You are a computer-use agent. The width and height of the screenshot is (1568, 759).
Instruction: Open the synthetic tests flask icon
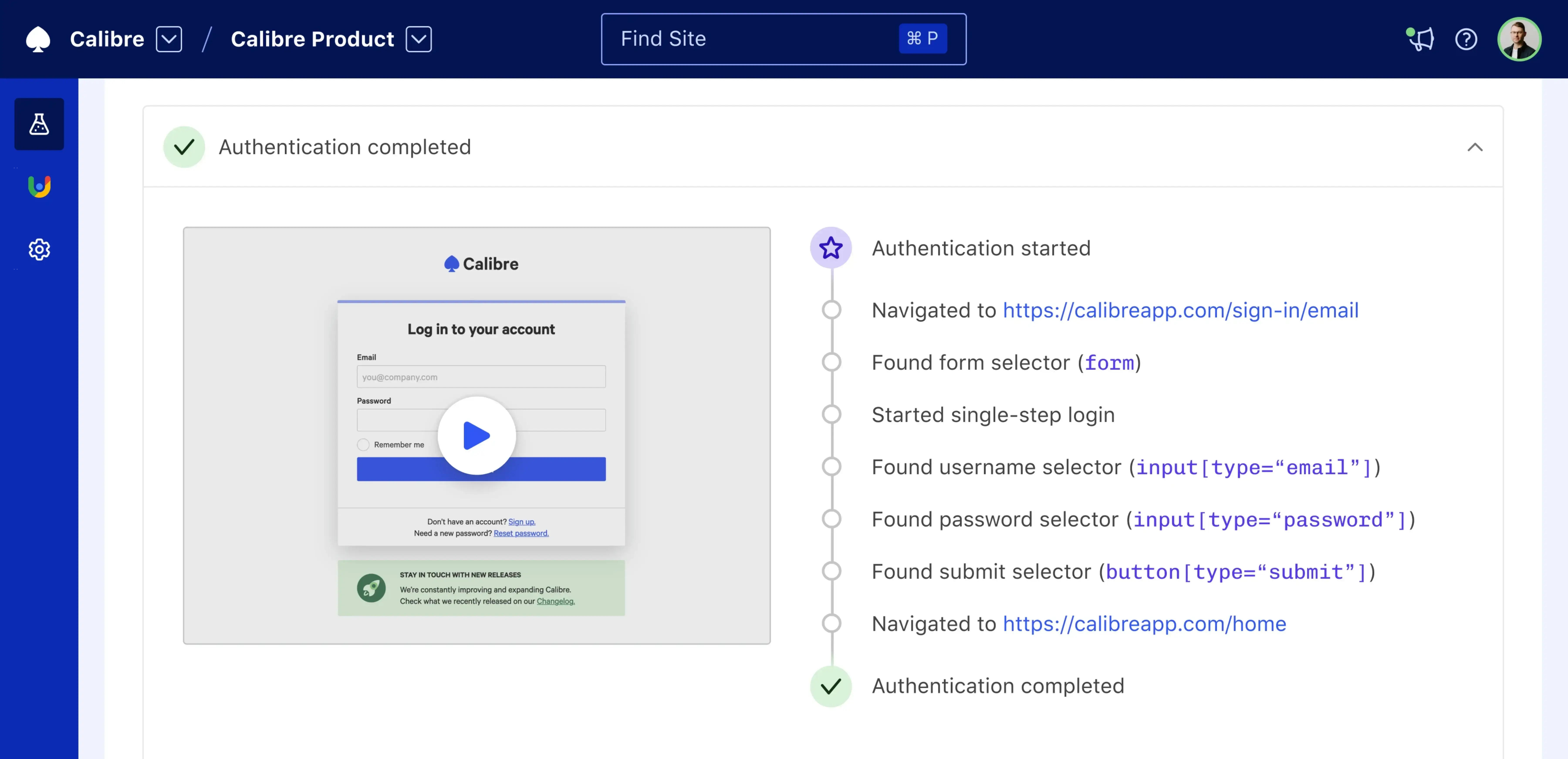pos(39,124)
